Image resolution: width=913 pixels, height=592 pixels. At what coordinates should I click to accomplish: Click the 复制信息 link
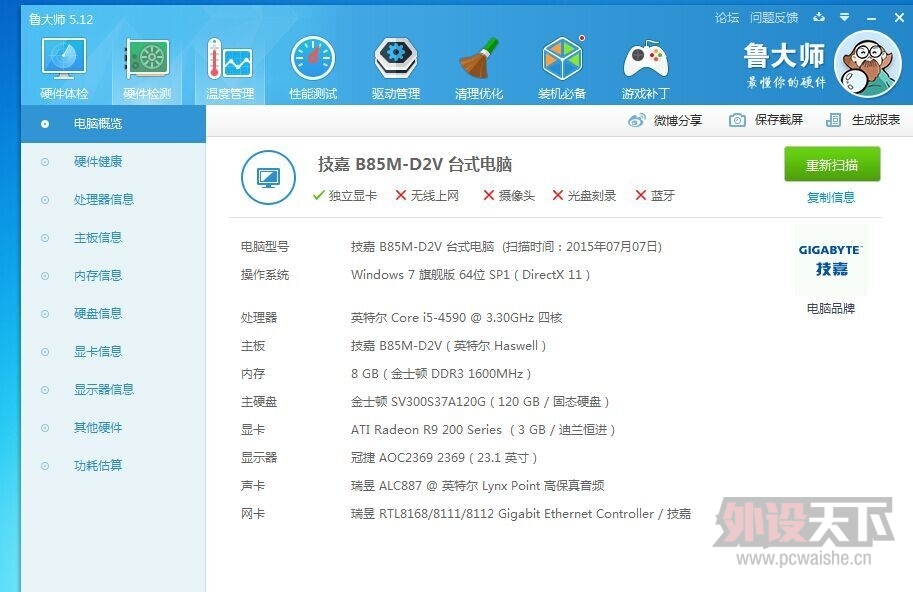pyautogui.click(x=831, y=197)
